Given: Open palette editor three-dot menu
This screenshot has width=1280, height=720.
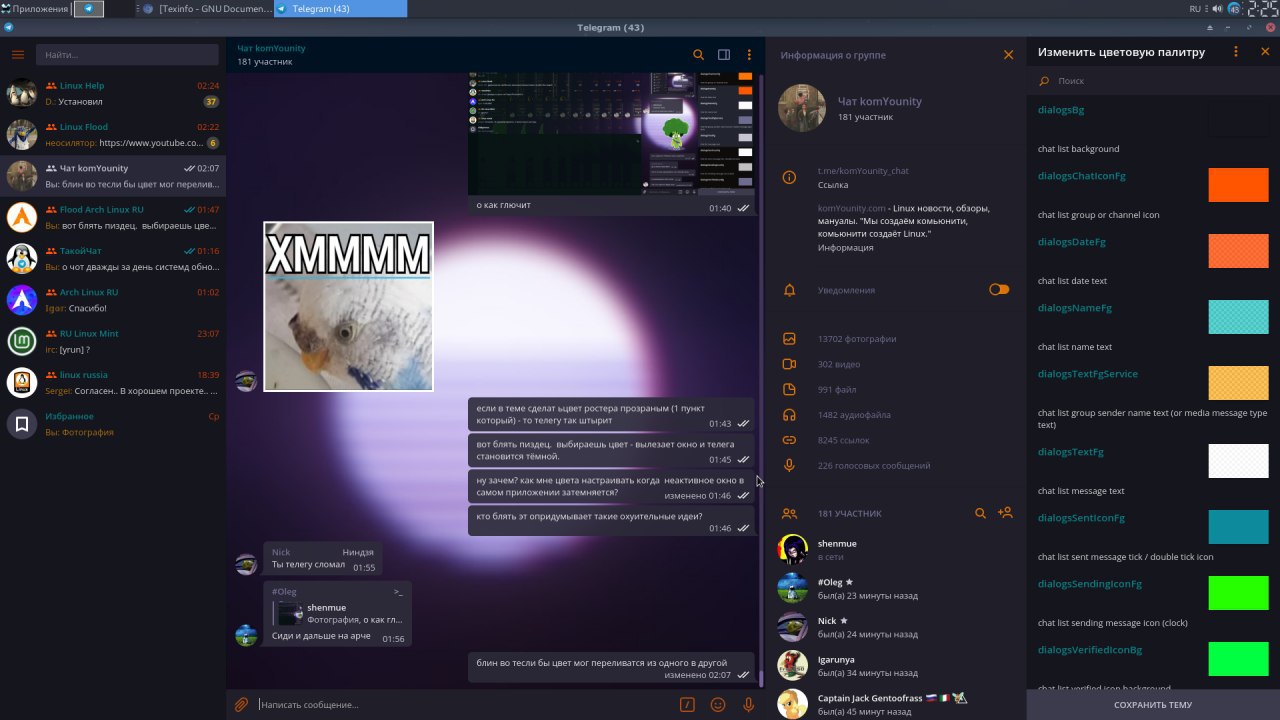Looking at the screenshot, I should coord(1236,52).
